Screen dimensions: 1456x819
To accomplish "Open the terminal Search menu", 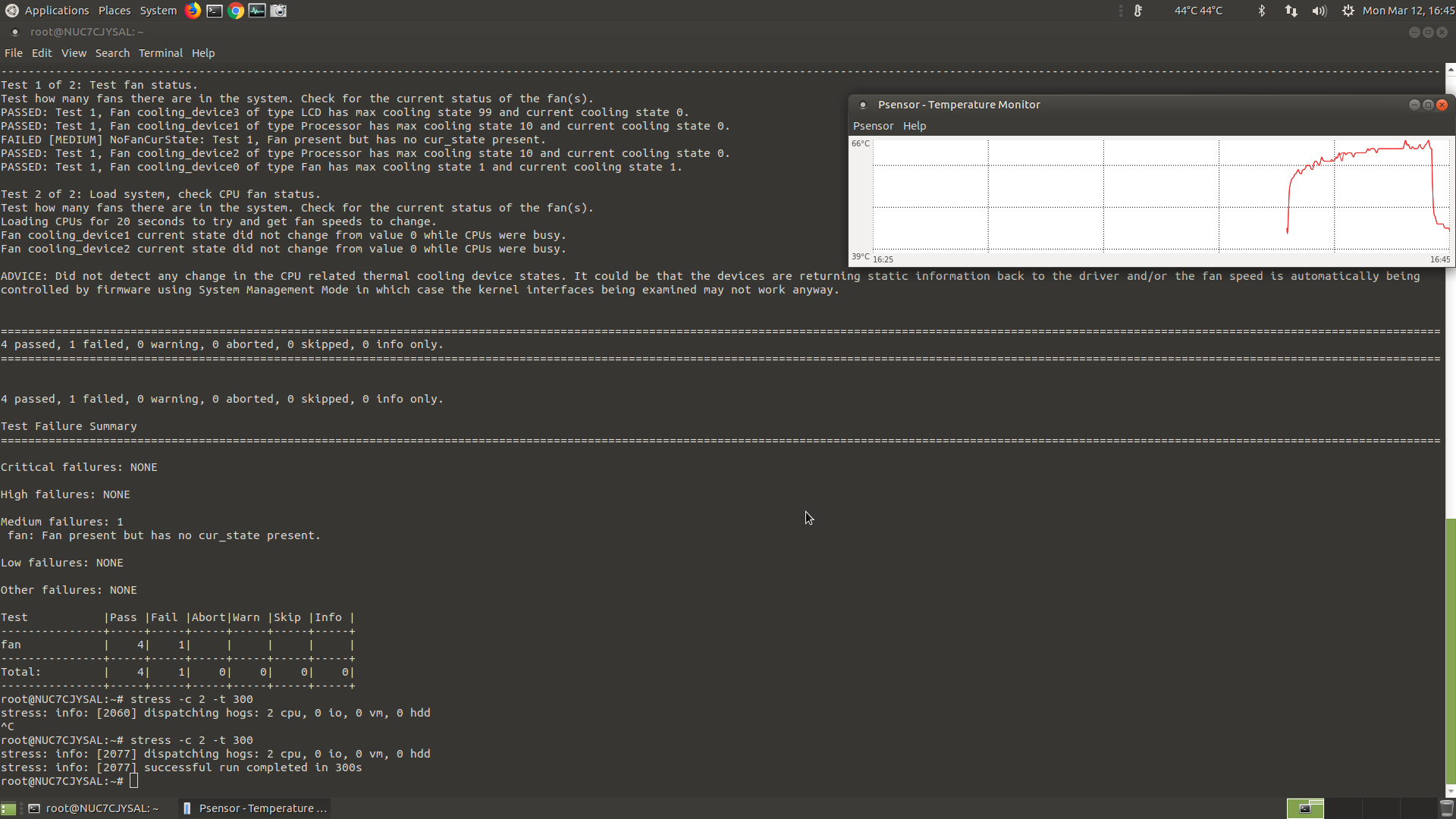I will pyautogui.click(x=112, y=53).
